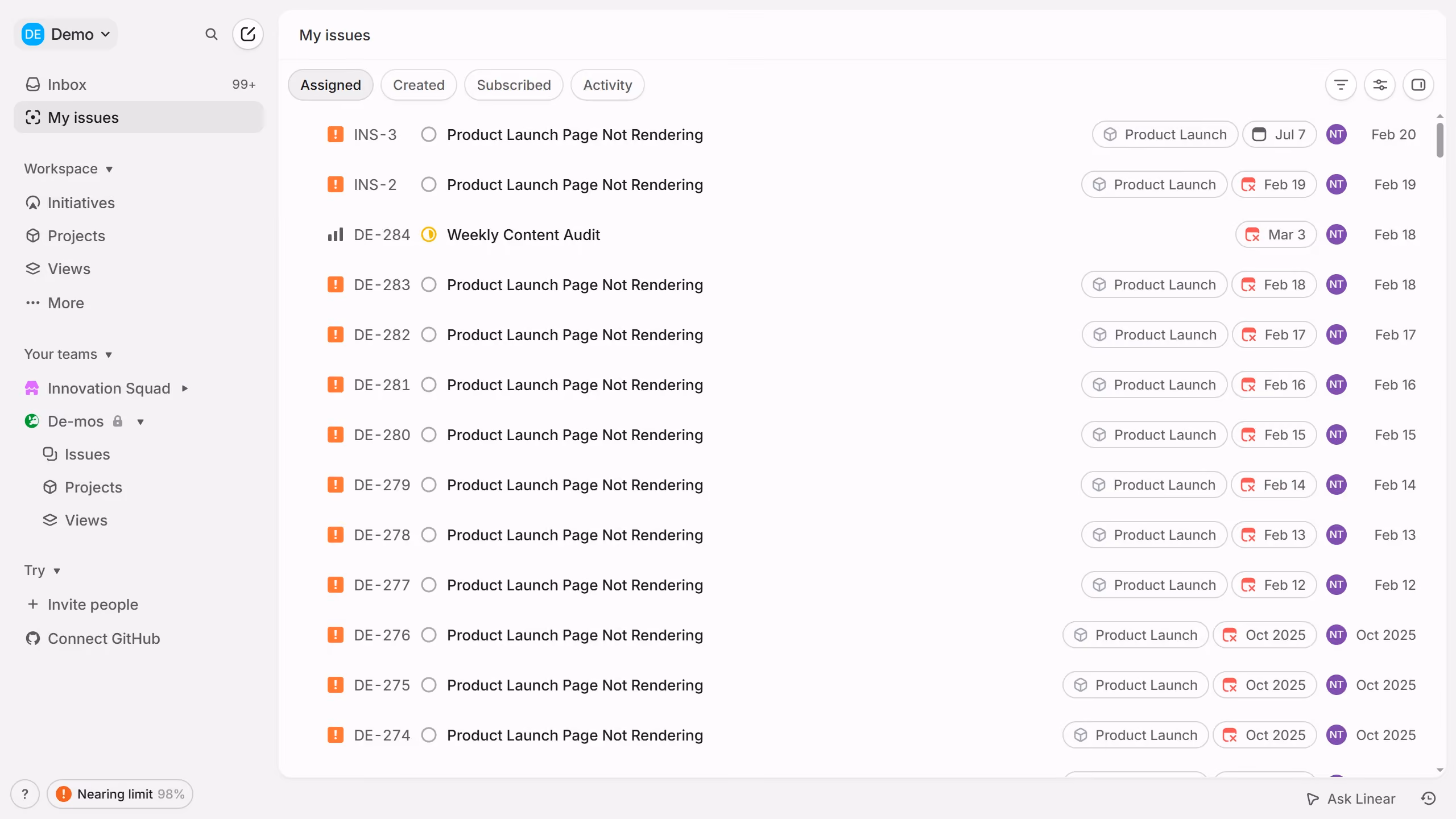1456x819 pixels.
Task: Open the Weekly Content Audit issue
Action: click(x=523, y=235)
